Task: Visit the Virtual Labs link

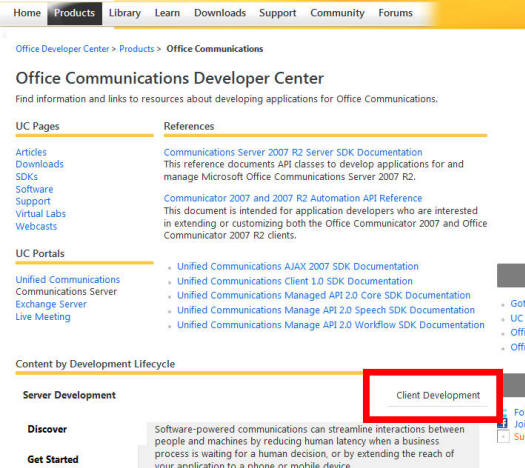Action: pos(41,214)
